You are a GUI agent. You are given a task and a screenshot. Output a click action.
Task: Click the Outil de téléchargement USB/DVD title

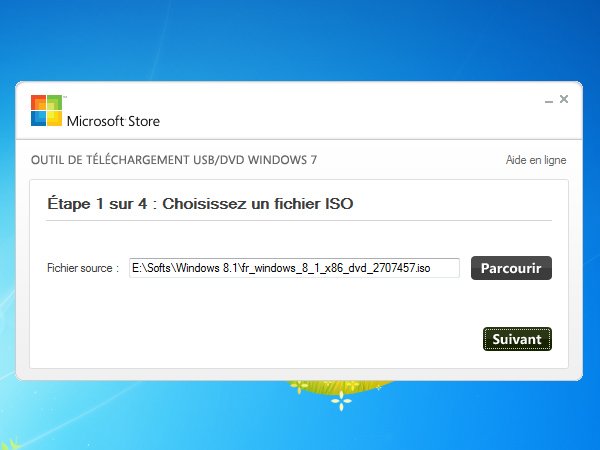point(174,160)
